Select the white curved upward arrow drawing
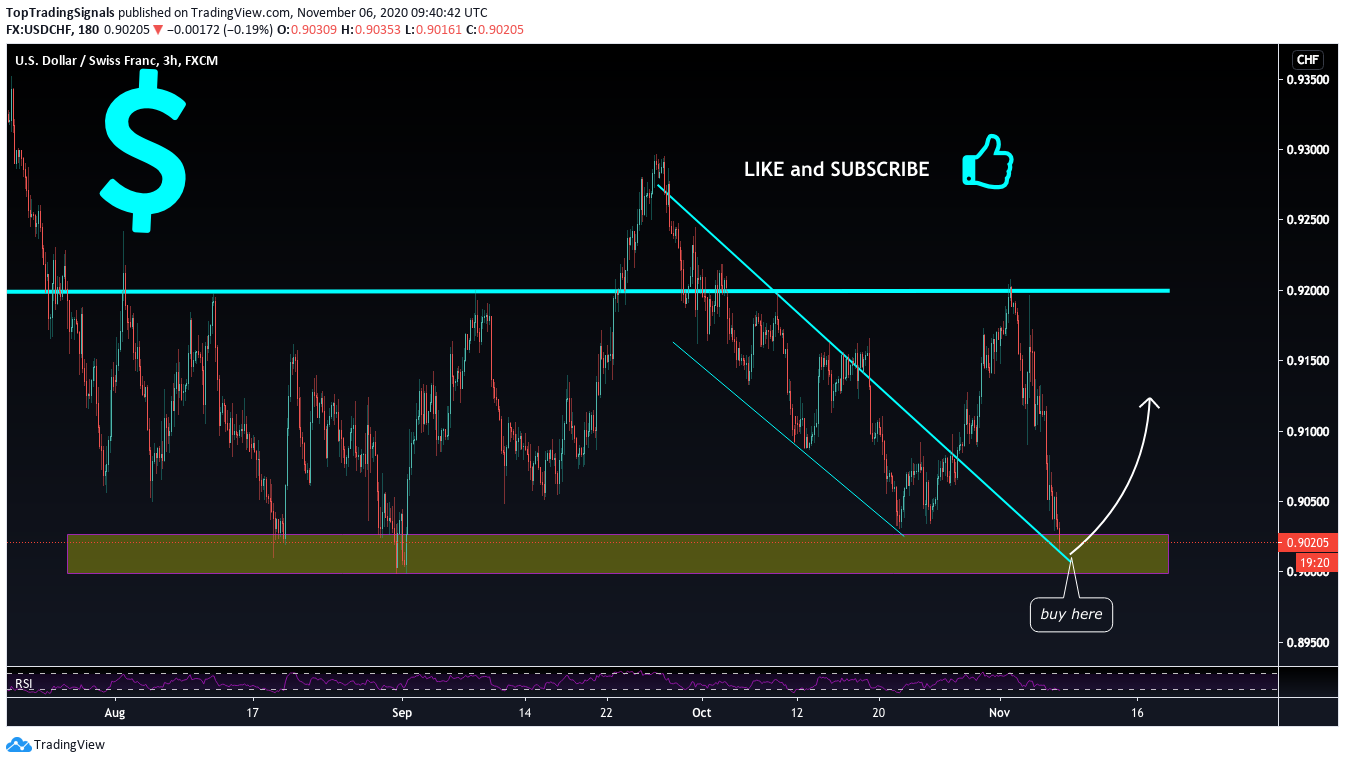Image resolution: width=1345 pixels, height=763 pixels. tap(1113, 476)
